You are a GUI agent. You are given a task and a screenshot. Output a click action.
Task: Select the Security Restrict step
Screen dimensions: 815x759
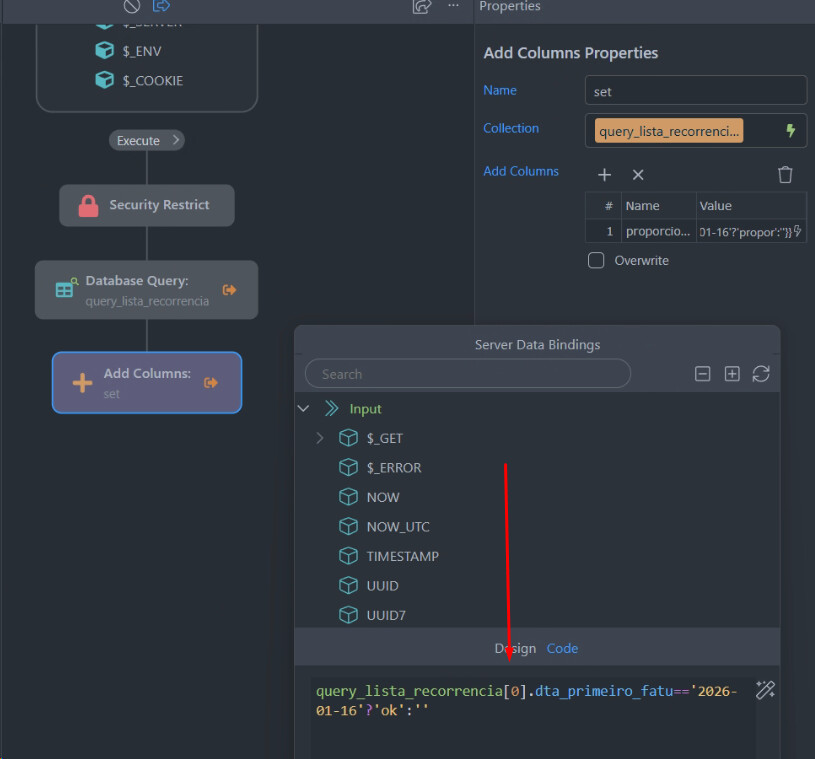click(x=147, y=205)
